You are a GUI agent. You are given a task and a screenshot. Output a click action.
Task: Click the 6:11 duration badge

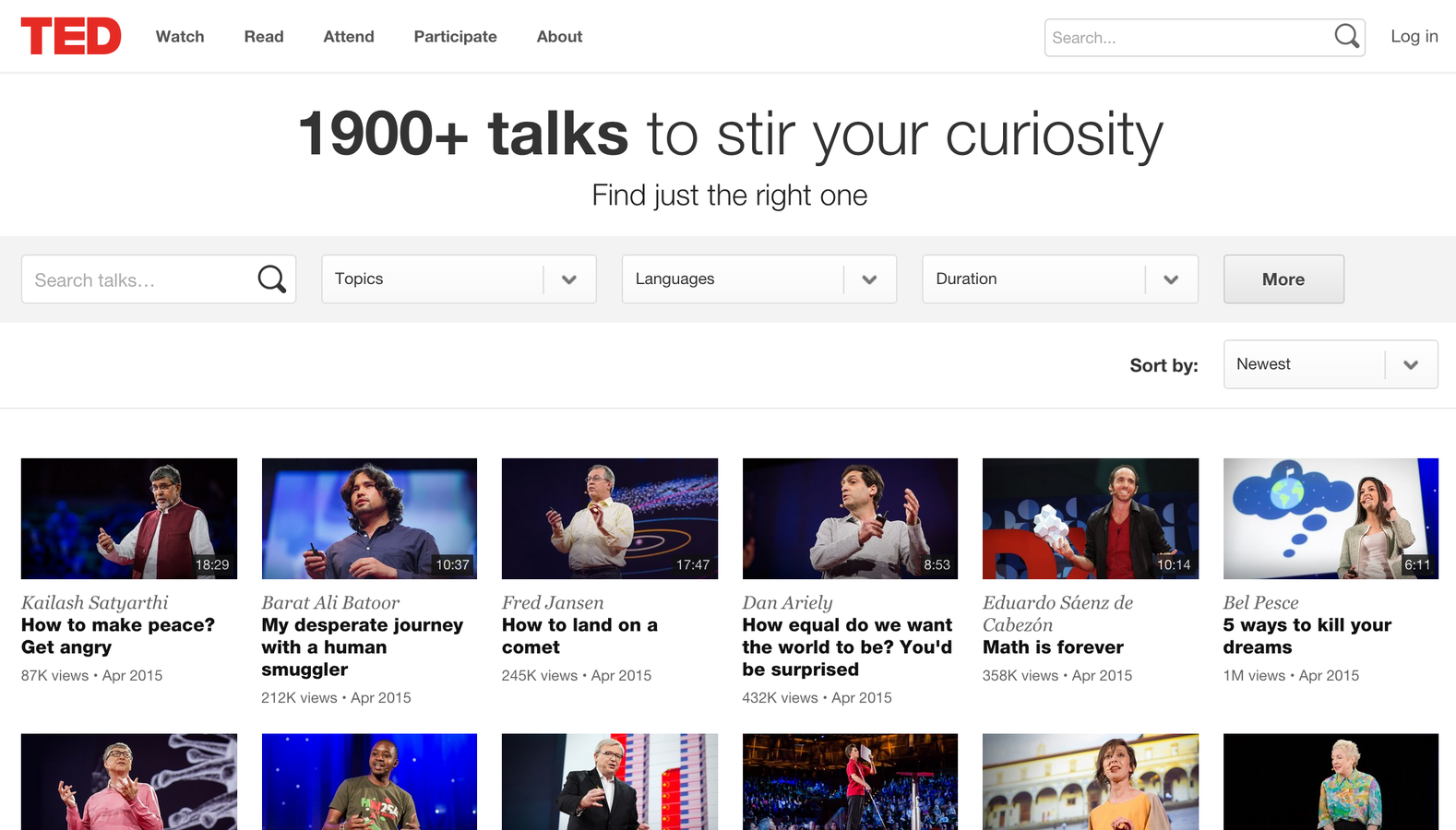pos(1417,564)
